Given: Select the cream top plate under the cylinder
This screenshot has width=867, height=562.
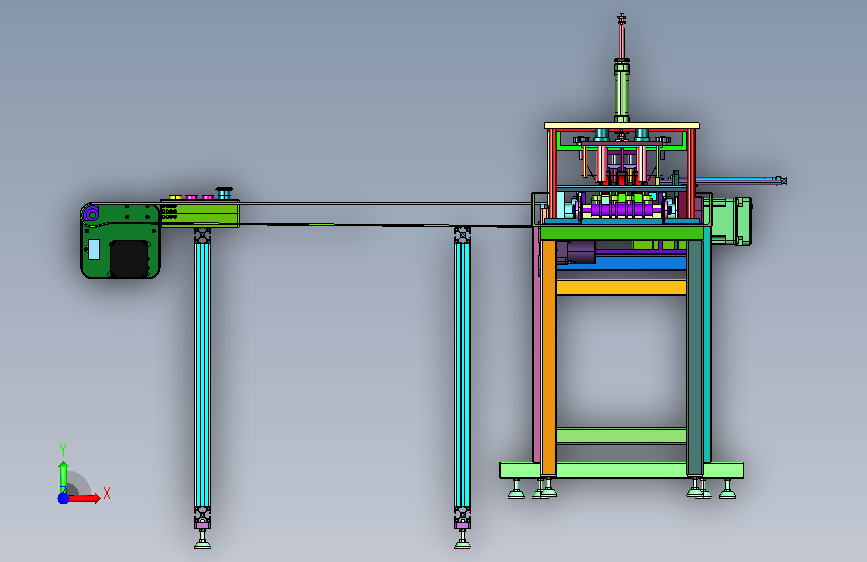Looking at the screenshot, I should click(x=622, y=126).
